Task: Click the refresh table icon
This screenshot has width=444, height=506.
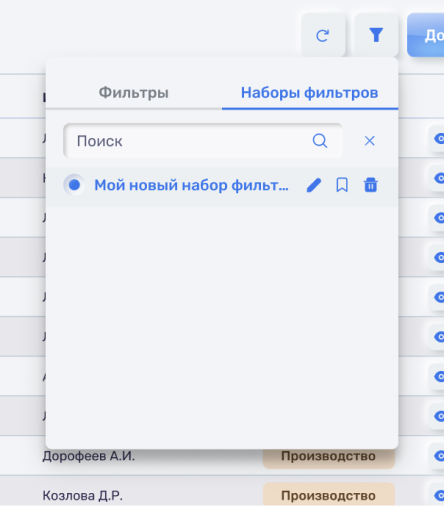Action: 323,35
